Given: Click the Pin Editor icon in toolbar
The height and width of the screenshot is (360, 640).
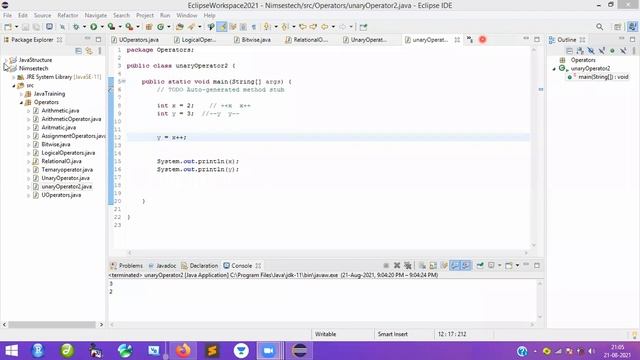Looking at the screenshot, I should click(x=363, y=27).
